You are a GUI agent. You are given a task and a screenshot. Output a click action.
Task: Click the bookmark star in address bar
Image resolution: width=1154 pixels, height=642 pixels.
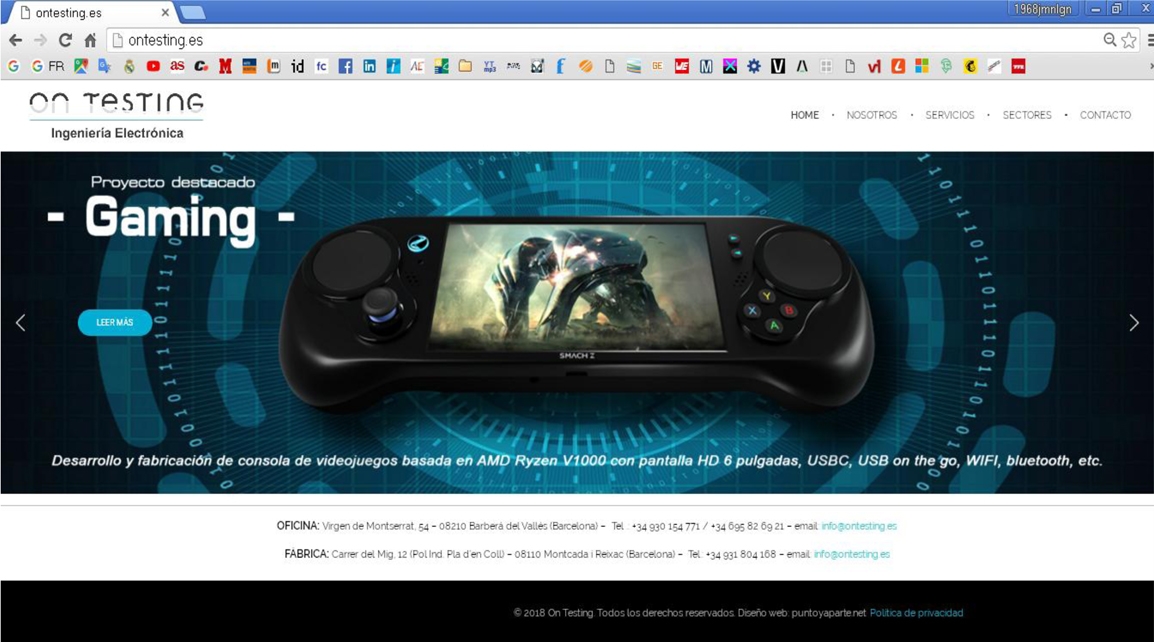coord(1129,40)
